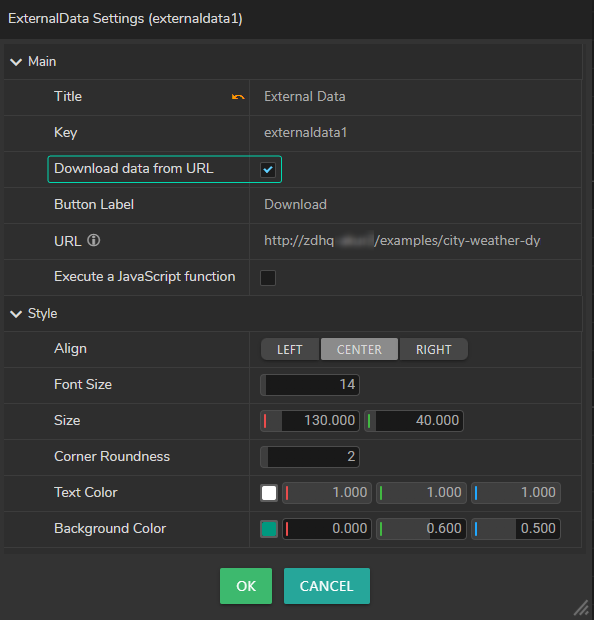This screenshot has height=620, width=594.
Task: Open the URL info icon tooltip
Action: point(94,240)
